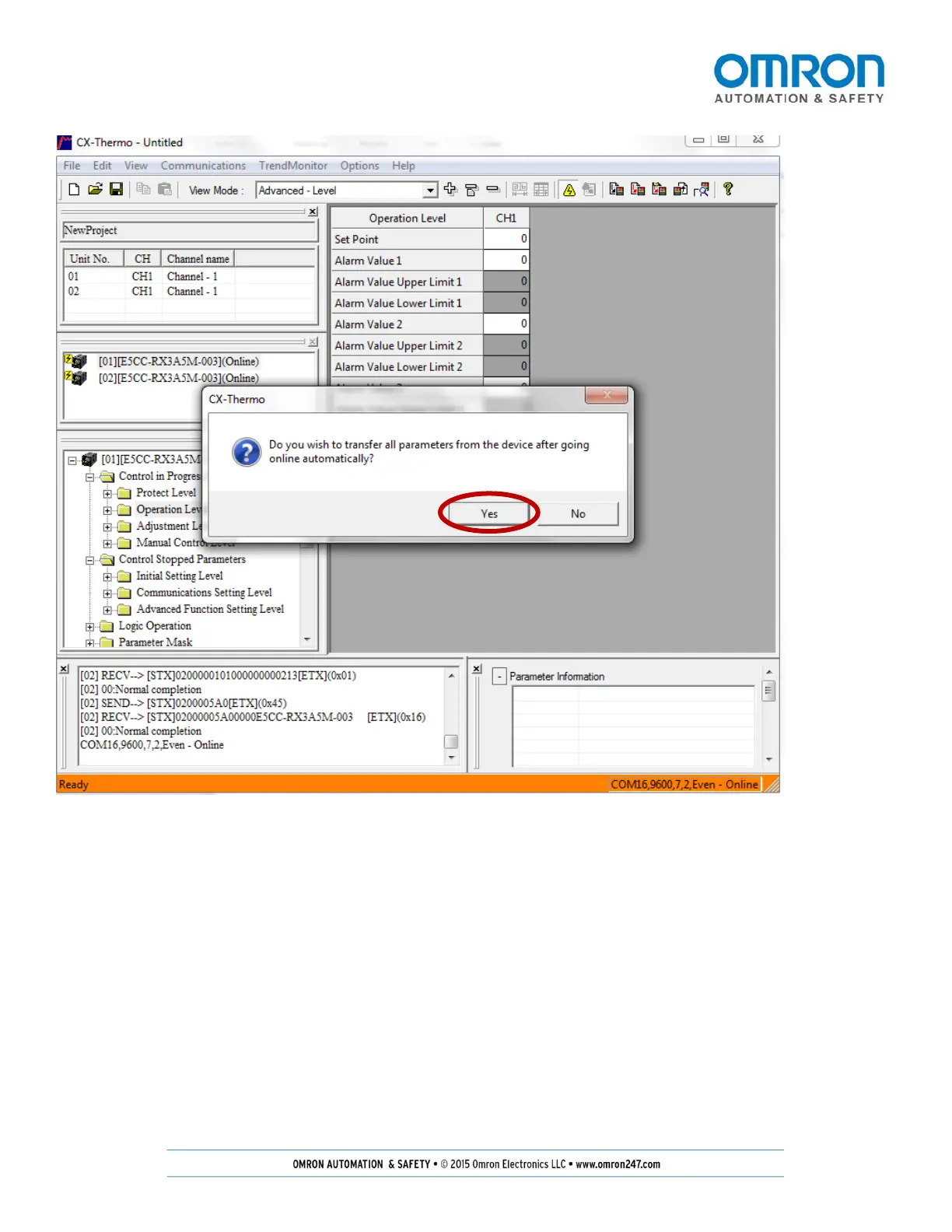Click the device icon beside [02] online entry
The image size is (952, 1232).
click(x=75, y=378)
